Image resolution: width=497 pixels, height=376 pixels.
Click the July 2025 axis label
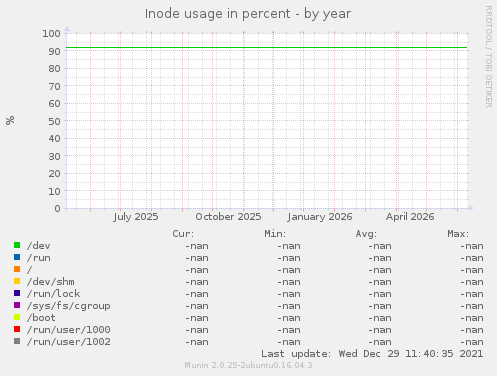click(x=136, y=217)
